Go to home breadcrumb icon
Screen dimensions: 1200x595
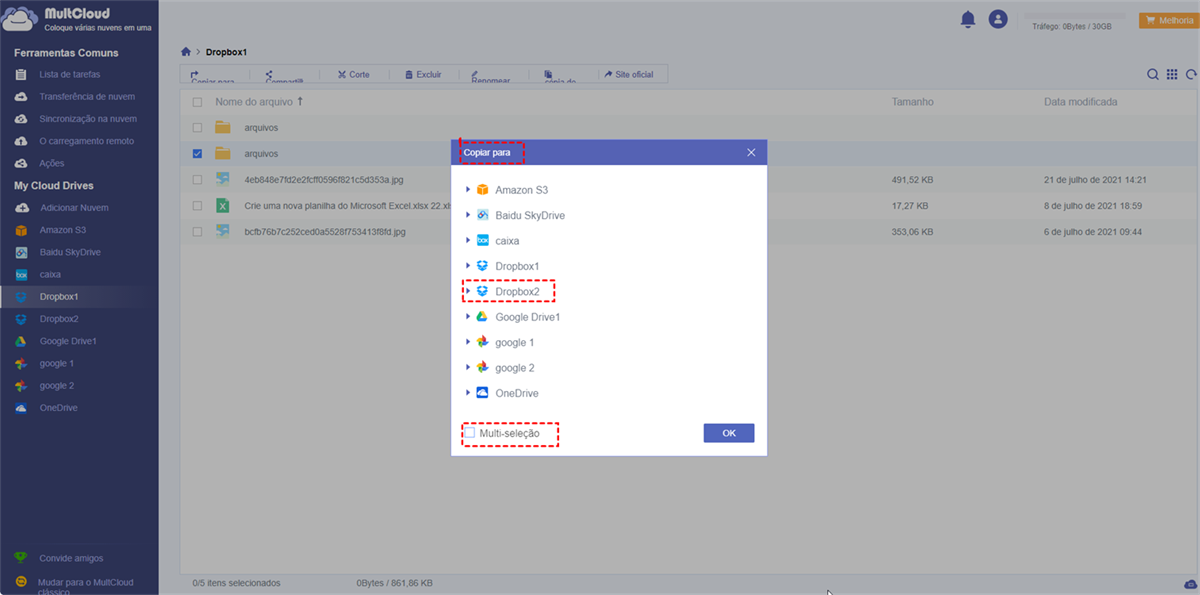point(186,51)
